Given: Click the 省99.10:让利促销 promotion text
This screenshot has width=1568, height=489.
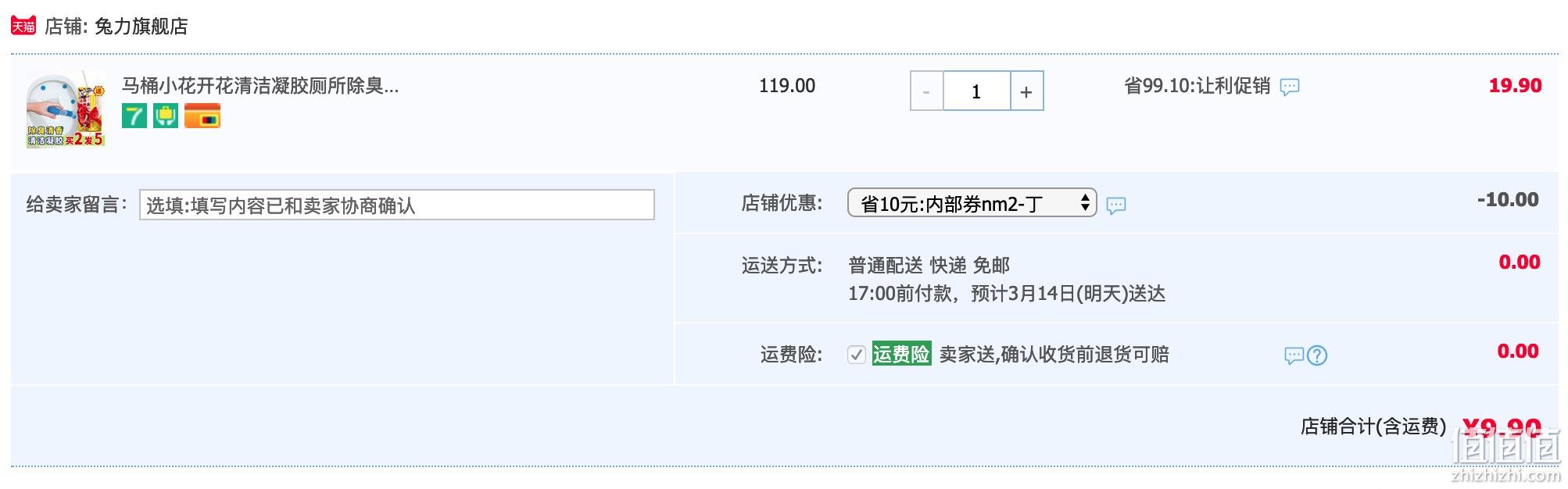Looking at the screenshot, I should 1197,86.
